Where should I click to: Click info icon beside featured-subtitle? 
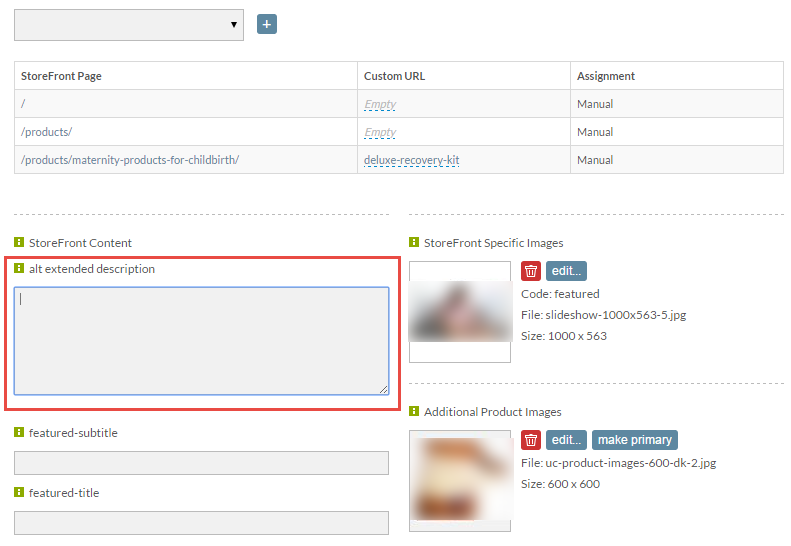[x=19, y=432]
